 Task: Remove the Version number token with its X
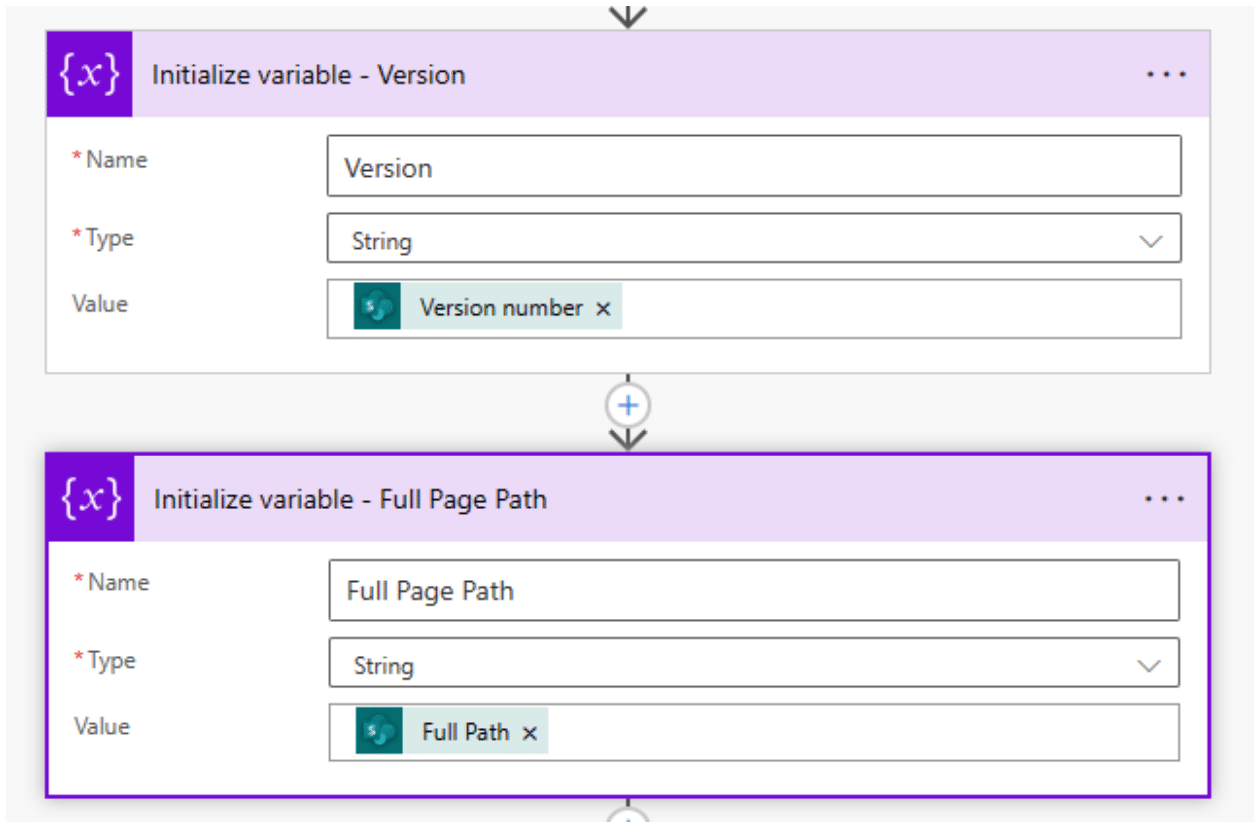coord(604,308)
